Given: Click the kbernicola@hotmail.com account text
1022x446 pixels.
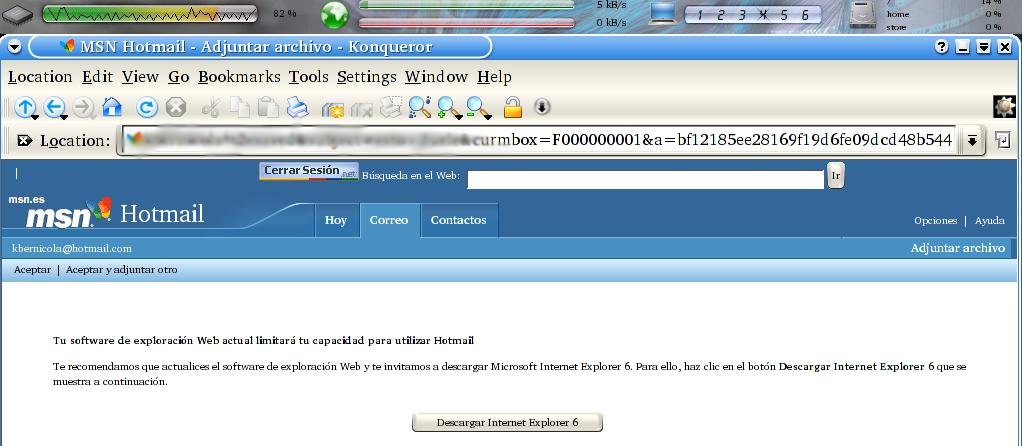Looking at the screenshot, I should [x=72, y=248].
